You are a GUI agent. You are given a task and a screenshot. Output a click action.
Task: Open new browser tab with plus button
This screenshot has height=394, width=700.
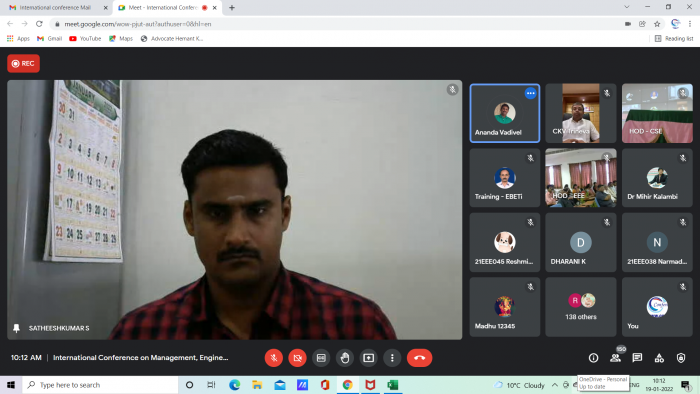(x=232, y=8)
